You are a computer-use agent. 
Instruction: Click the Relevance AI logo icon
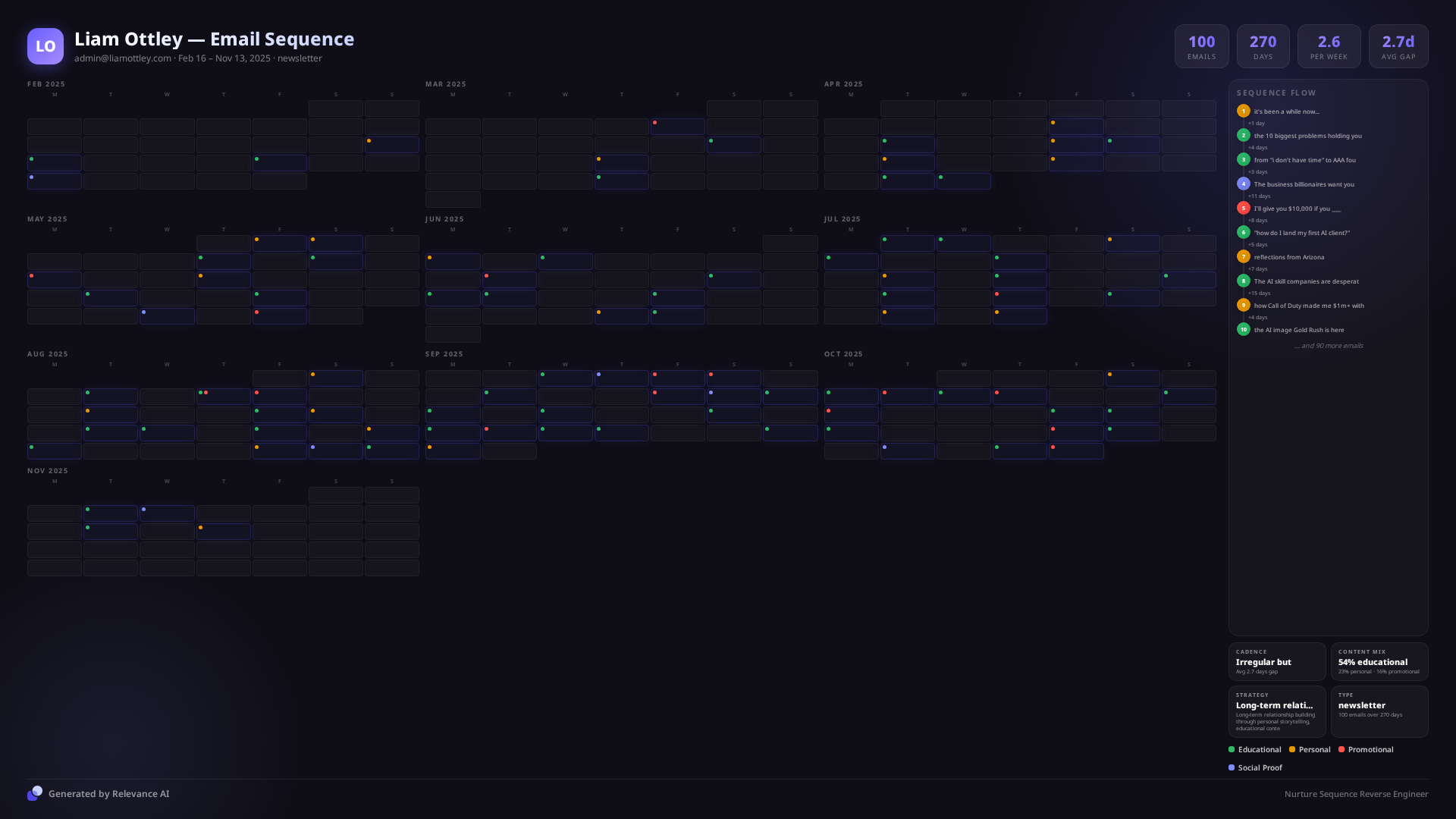pos(35,793)
